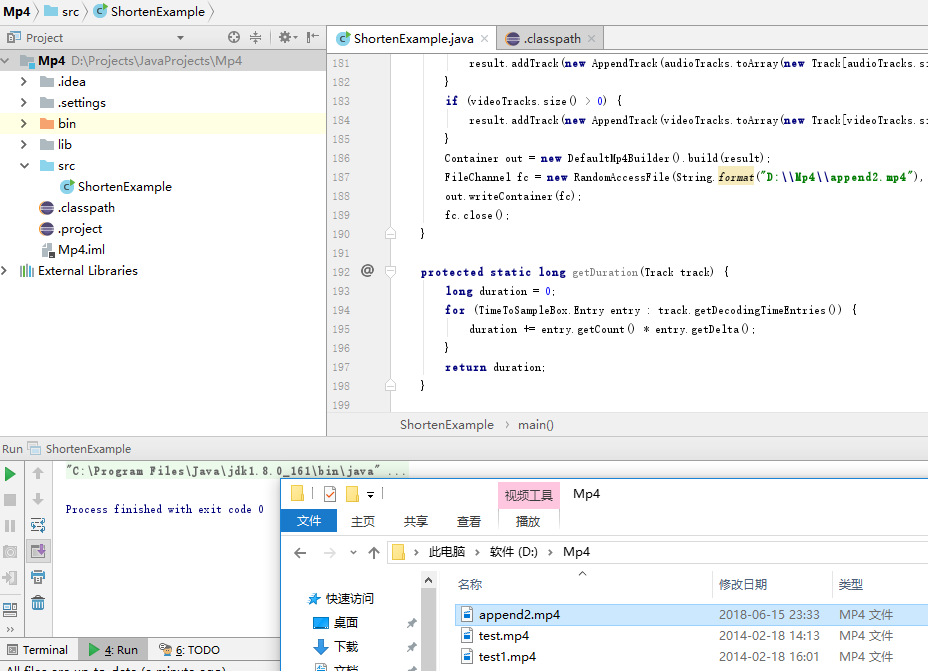
Task: Click ShortenExample breadcrumb in navigation bar
Action: [x=149, y=11]
